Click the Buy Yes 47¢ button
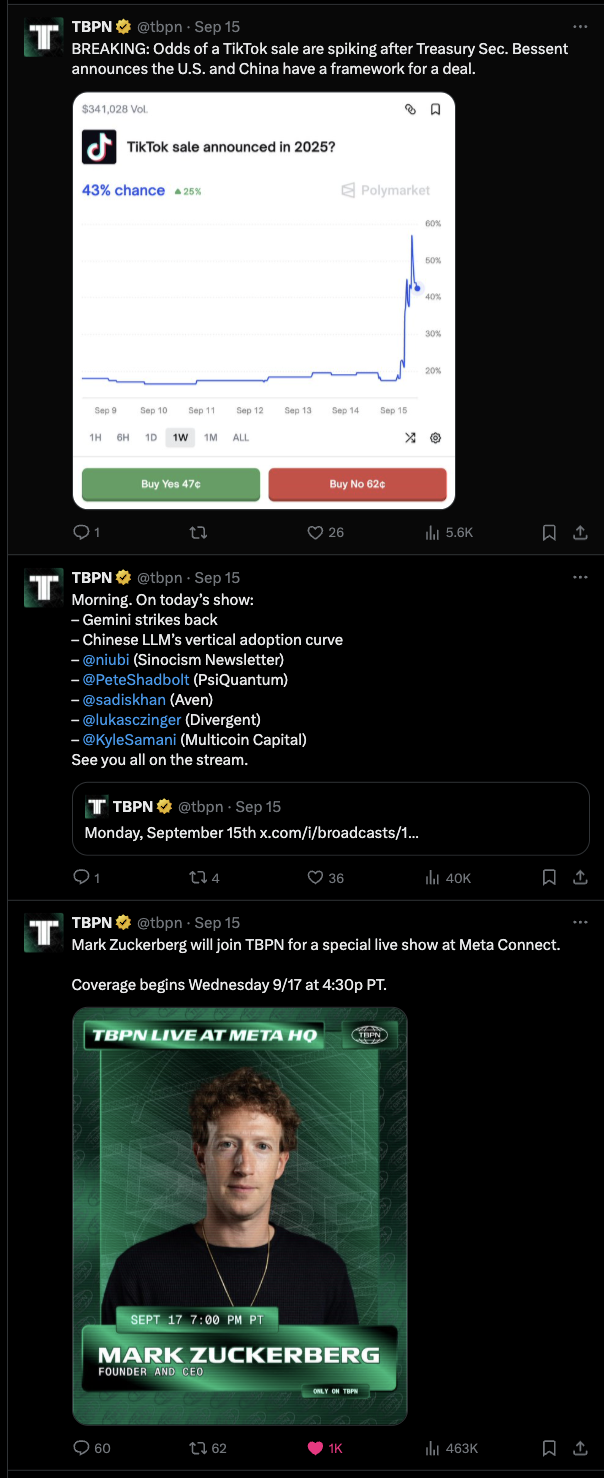The height and width of the screenshot is (1478, 604). click(169, 484)
